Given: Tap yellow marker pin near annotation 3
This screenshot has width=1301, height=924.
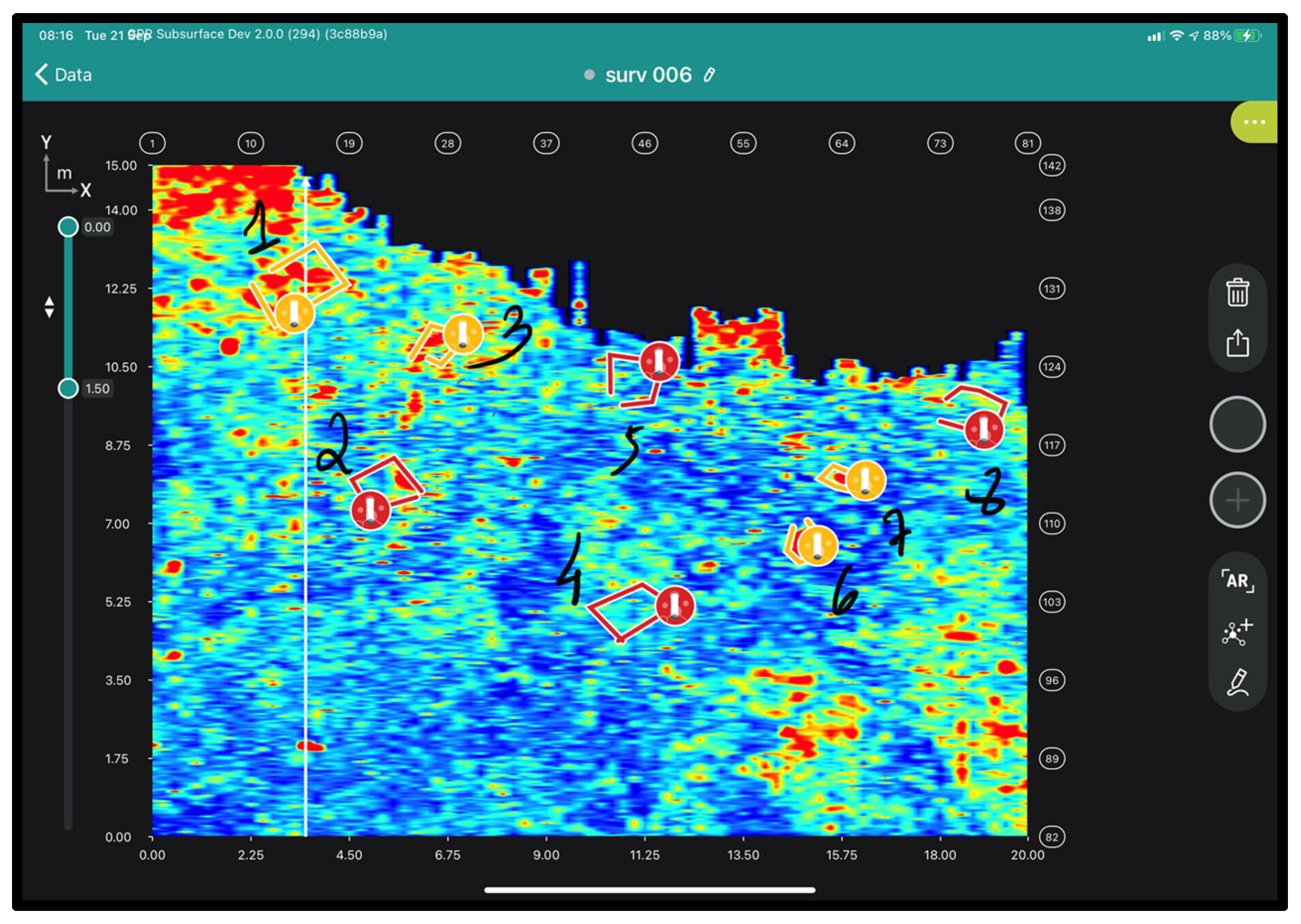Looking at the screenshot, I should [462, 334].
